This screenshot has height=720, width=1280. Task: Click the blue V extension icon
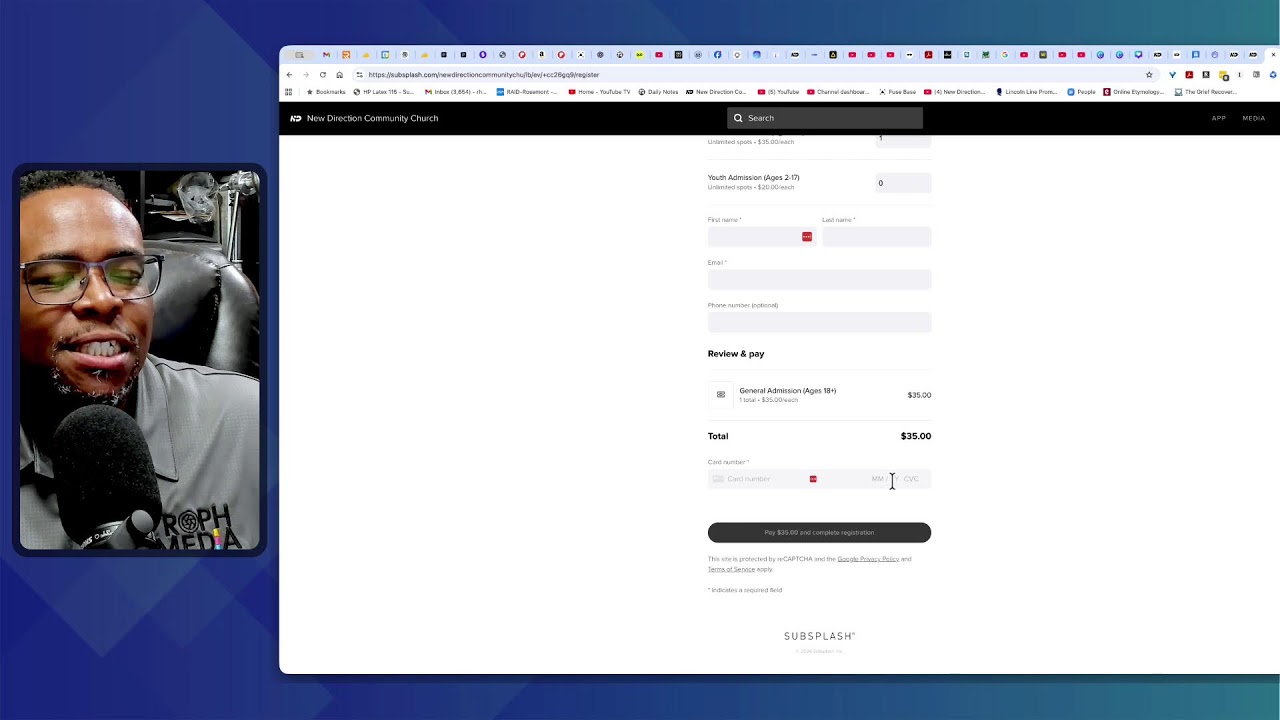click(x=1172, y=75)
